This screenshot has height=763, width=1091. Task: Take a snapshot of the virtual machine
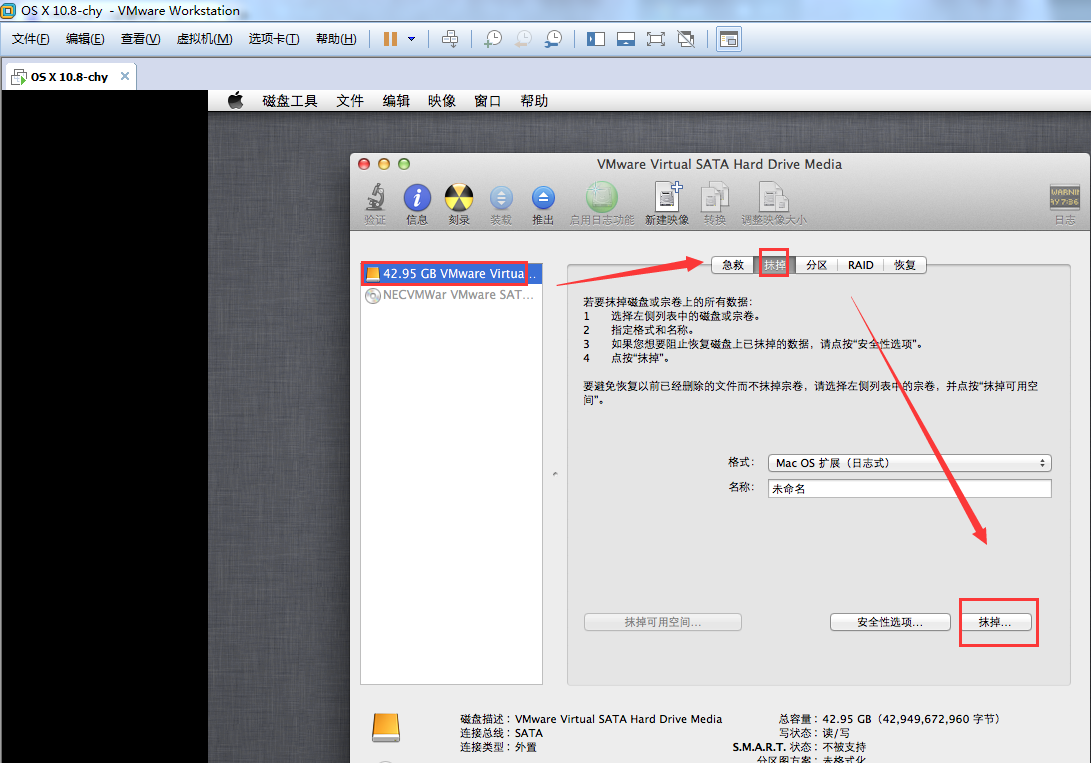click(x=493, y=39)
